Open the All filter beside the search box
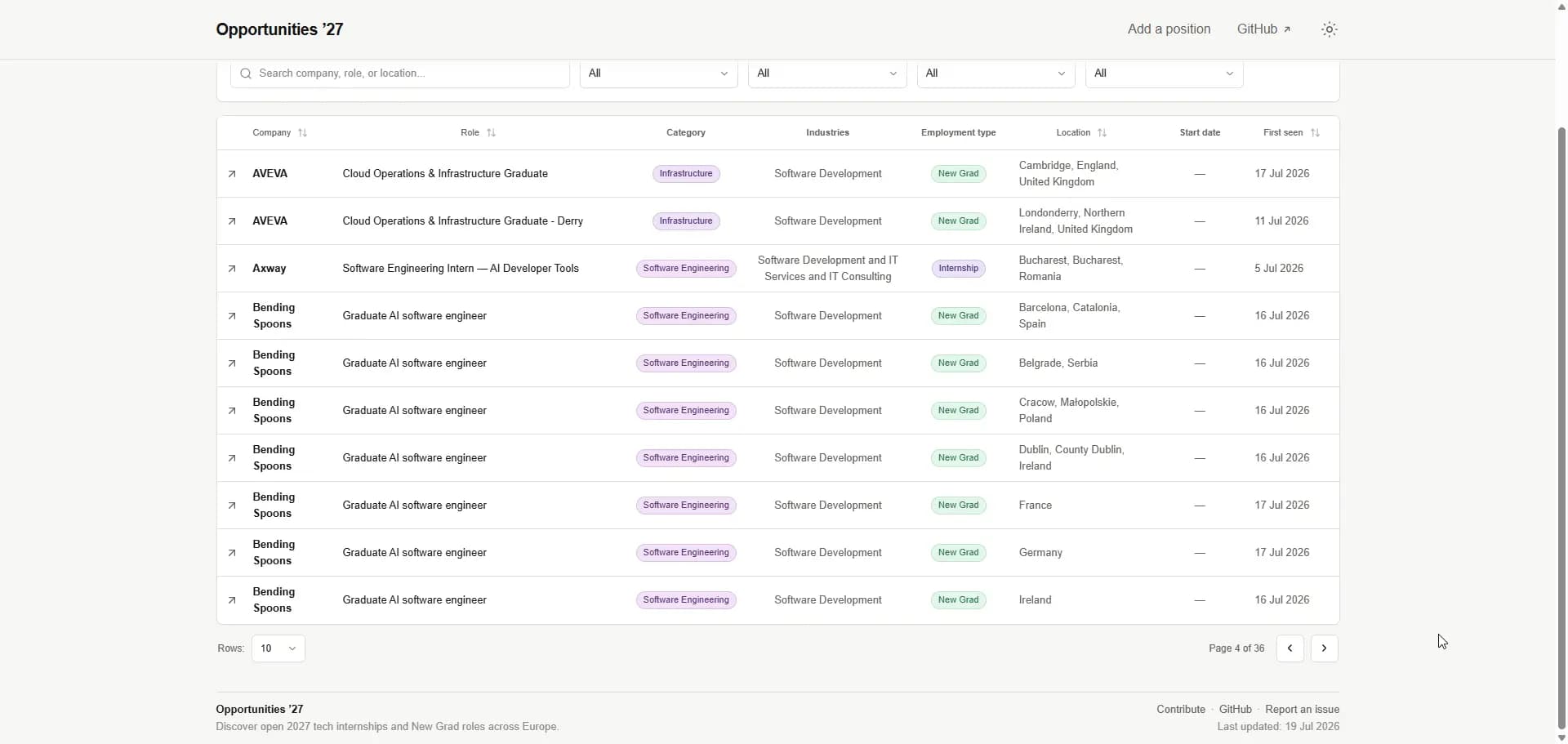Image resolution: width=1568 pixels, height=744 pixels. pyautogui.click(x=659, y=74)
